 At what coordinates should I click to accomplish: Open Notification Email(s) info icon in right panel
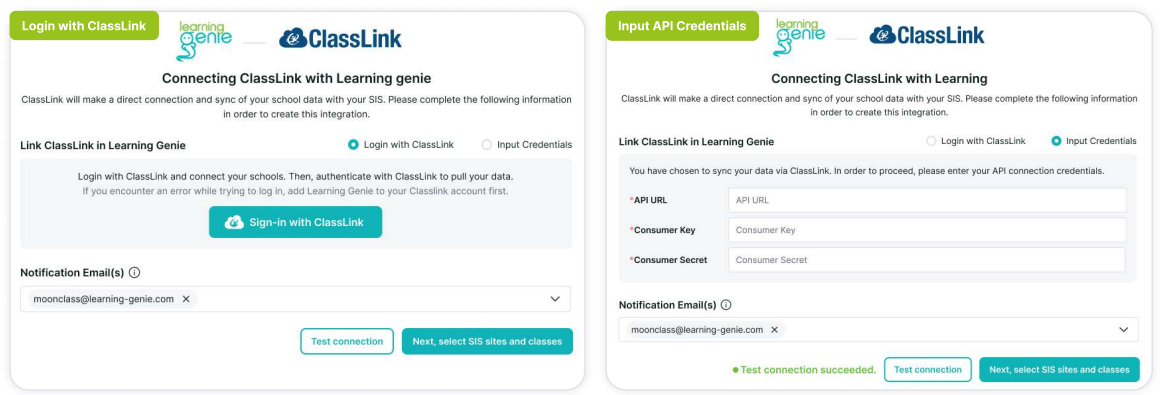726,305
